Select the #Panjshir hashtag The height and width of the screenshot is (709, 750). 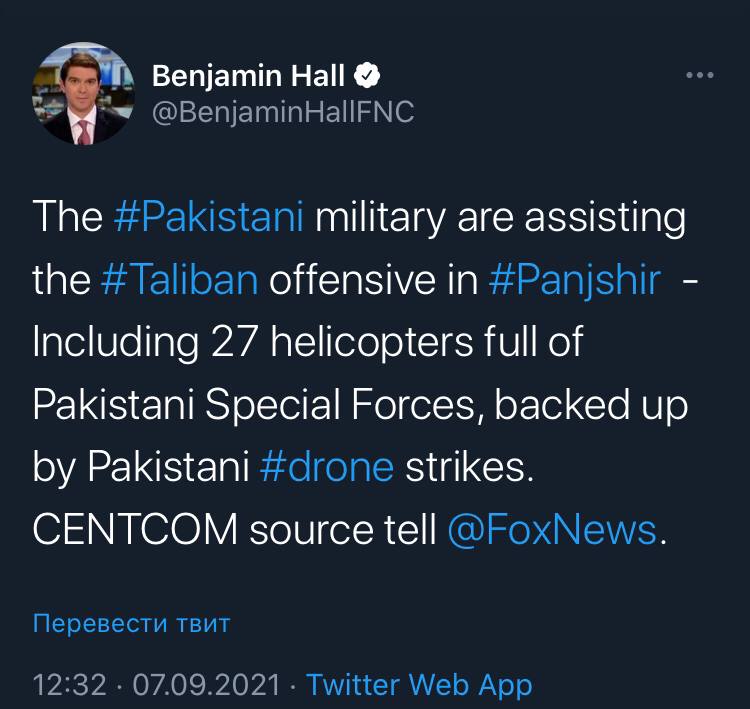(574, 281)
